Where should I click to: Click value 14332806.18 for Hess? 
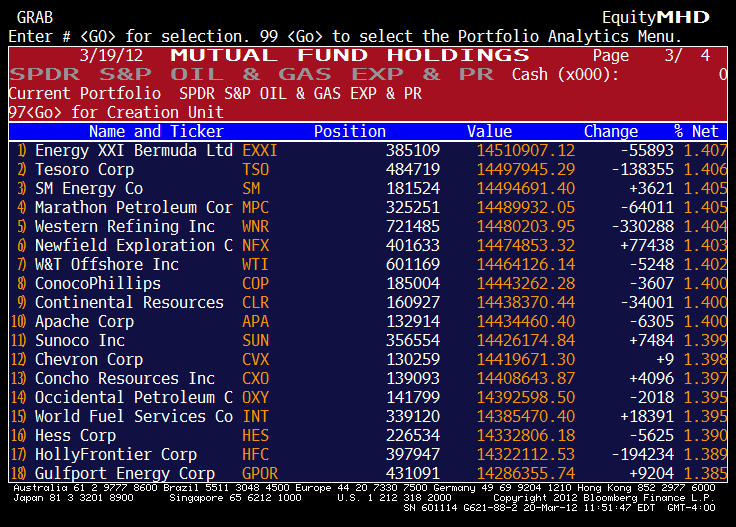pos(526,435)
